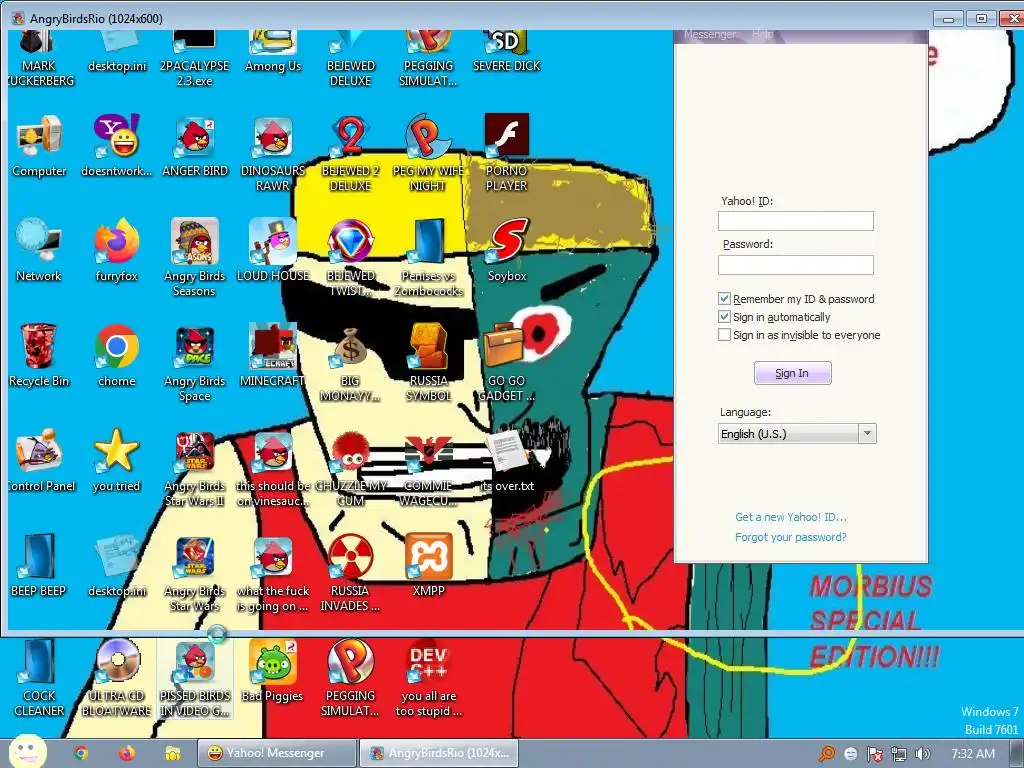Viewport: 1024px width, 768px height.
Task: Open the 'Forgot your password?' link
Action: pyautogui.click(x=791, y=537)
